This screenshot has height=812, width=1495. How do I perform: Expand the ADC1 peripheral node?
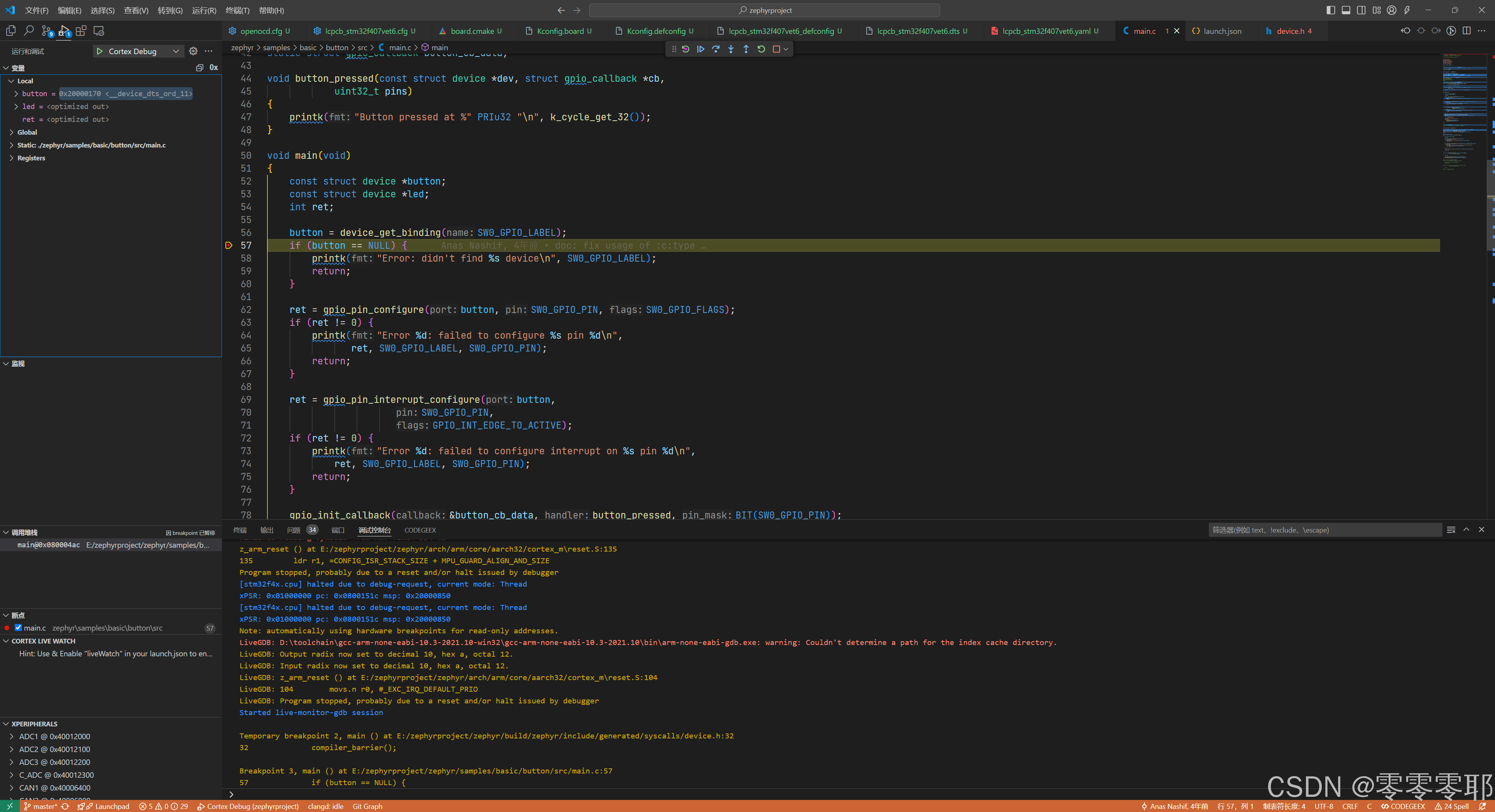[11, 736]
